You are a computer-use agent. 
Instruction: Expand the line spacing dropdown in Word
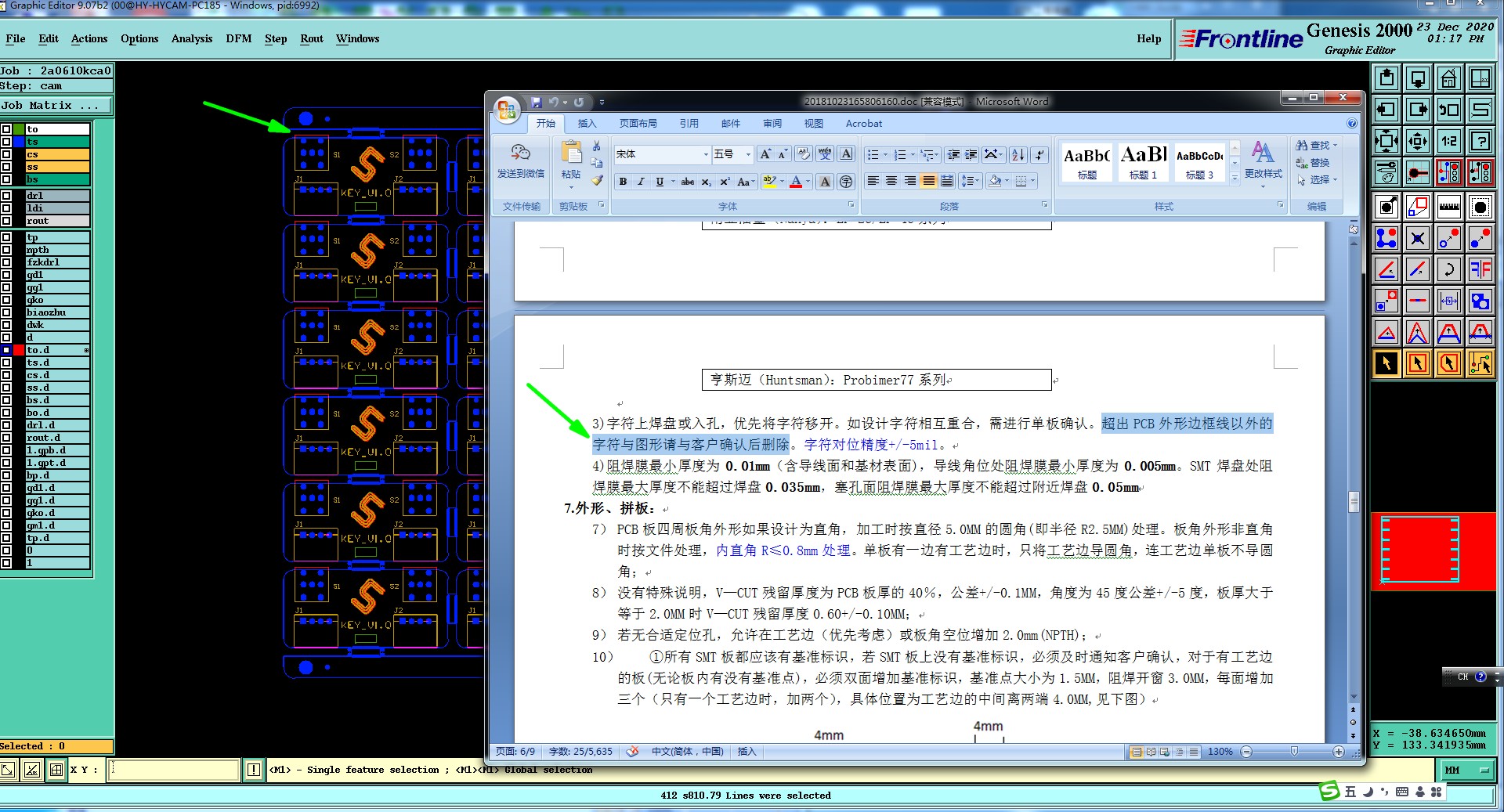pyautogui.click(x=970, y=182)
